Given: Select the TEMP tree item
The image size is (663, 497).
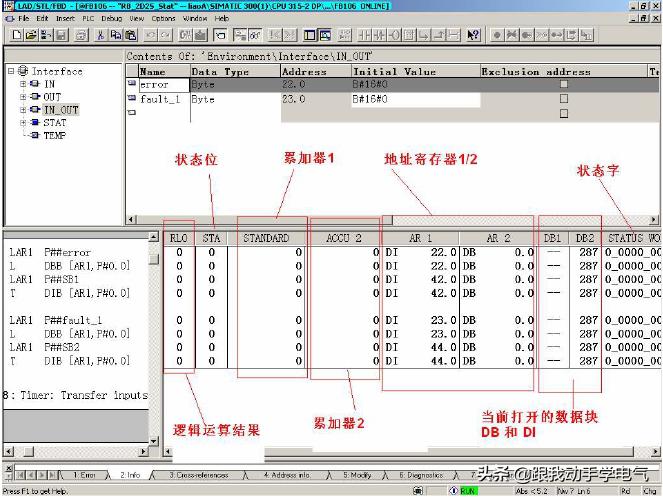Looking at the screenshot, I should [55, 135].
